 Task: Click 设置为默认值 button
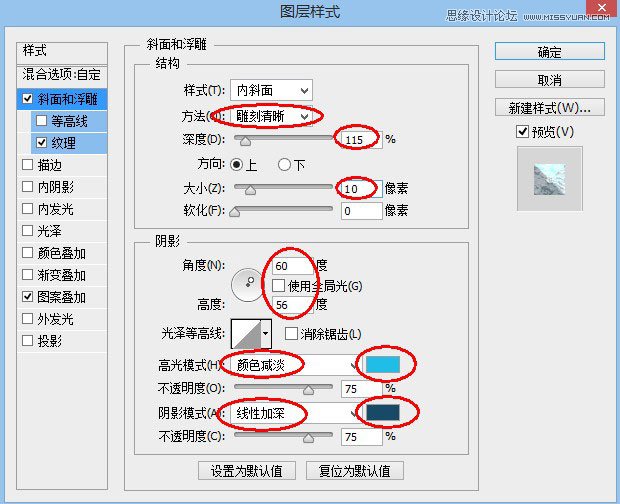click(x=247, y=470)
